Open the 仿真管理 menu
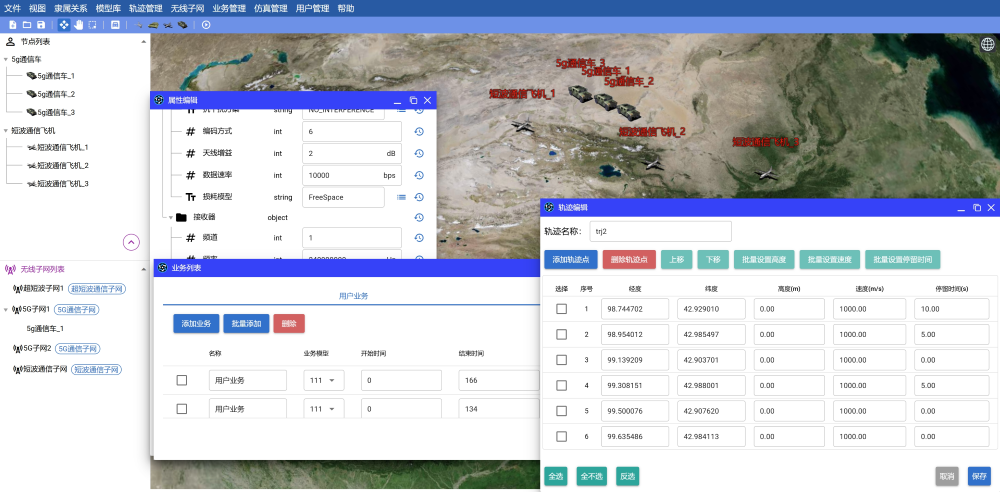 270,7
